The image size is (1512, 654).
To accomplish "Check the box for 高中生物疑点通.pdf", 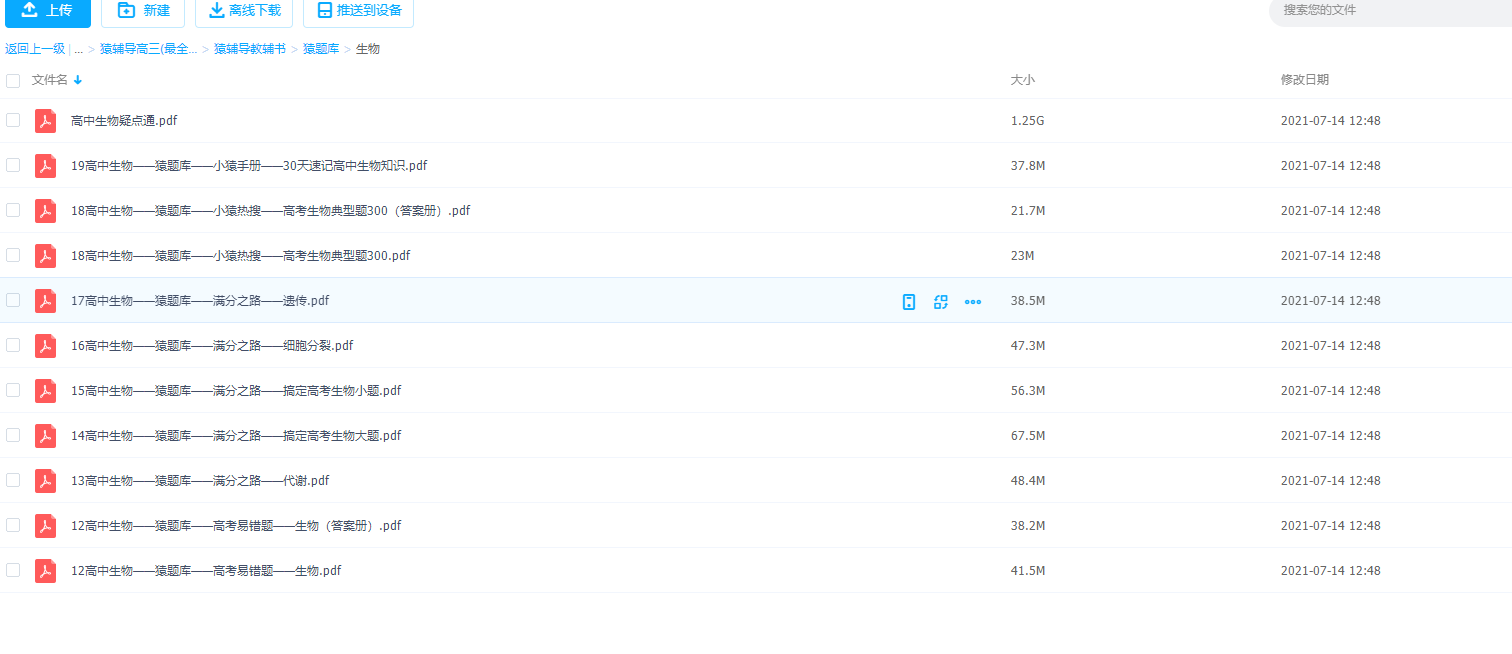I will [x=13, y=120].
